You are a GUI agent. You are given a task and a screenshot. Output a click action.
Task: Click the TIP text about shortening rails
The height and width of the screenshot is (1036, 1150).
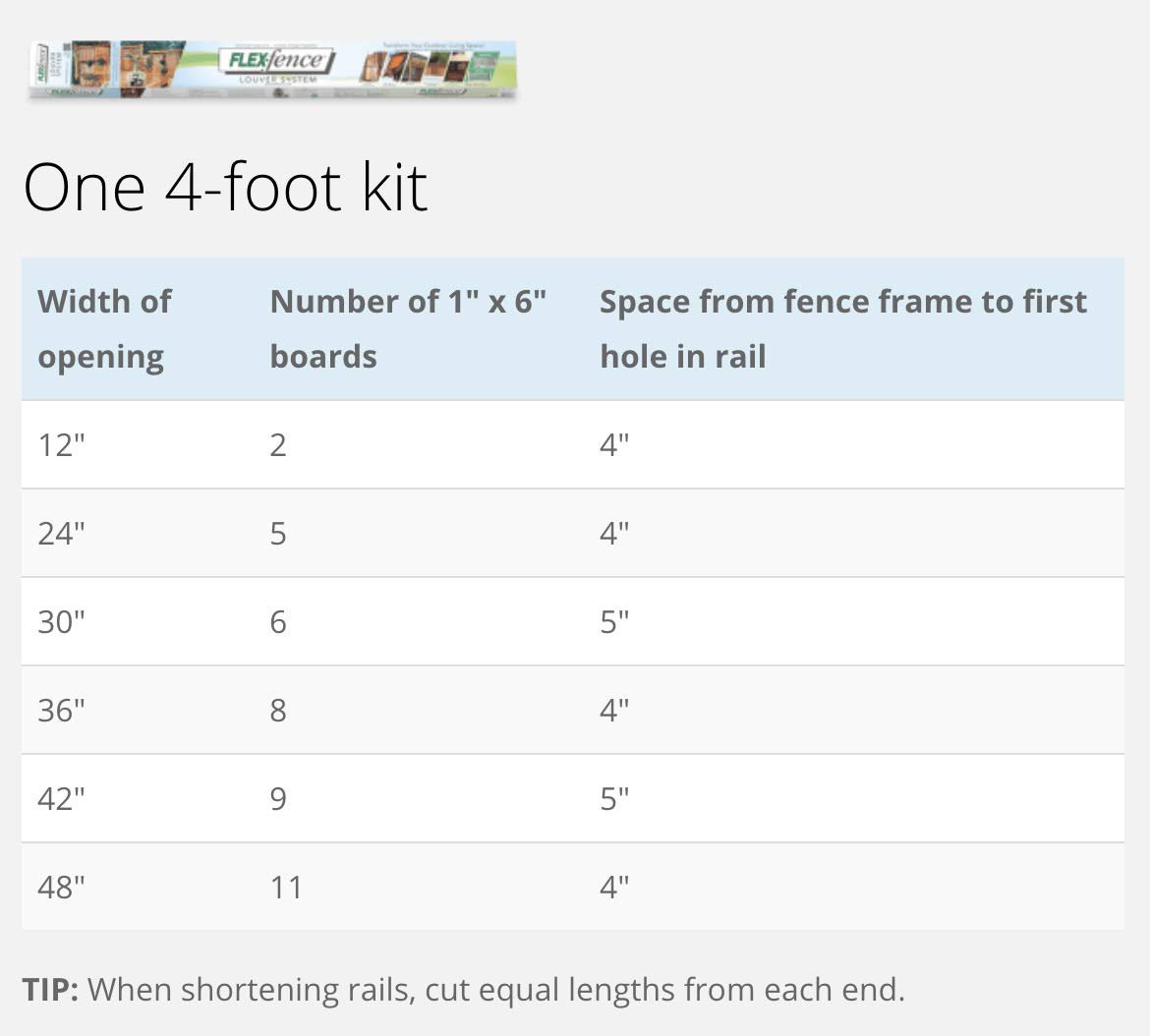point(463,989)
